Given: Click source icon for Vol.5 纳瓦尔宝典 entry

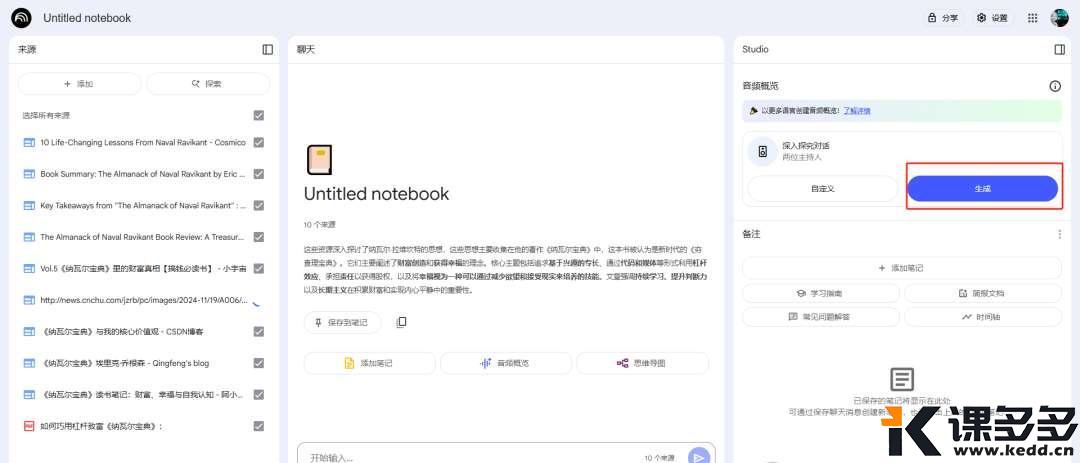Looking at the screenshot, I should tap(29, 269).
